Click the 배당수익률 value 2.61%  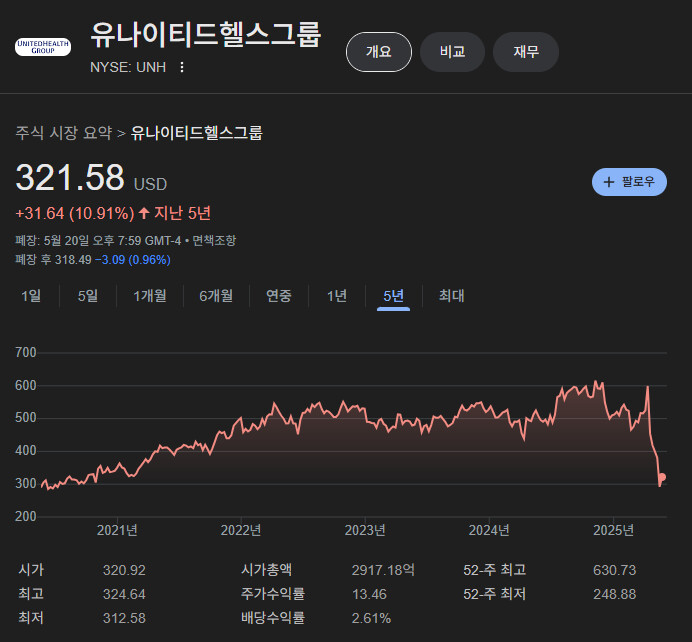pyautogui.click(x=371, y=618)
